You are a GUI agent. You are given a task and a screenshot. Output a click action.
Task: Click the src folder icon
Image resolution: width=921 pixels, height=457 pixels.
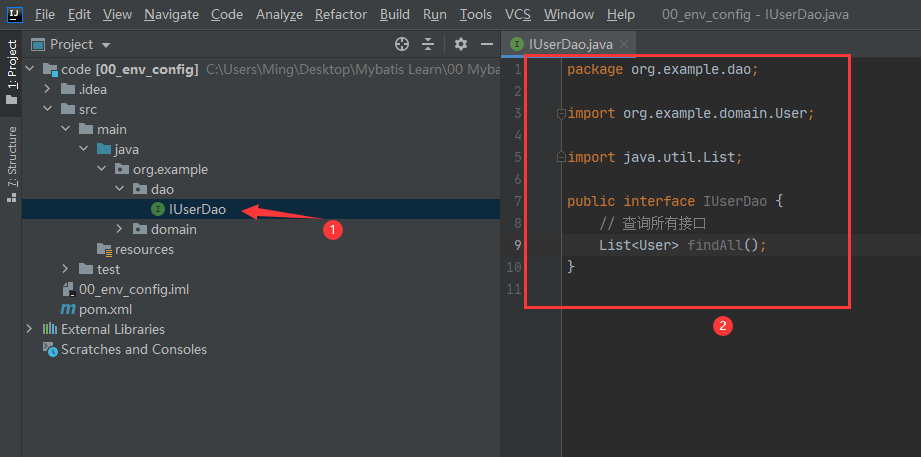[68, 109]
